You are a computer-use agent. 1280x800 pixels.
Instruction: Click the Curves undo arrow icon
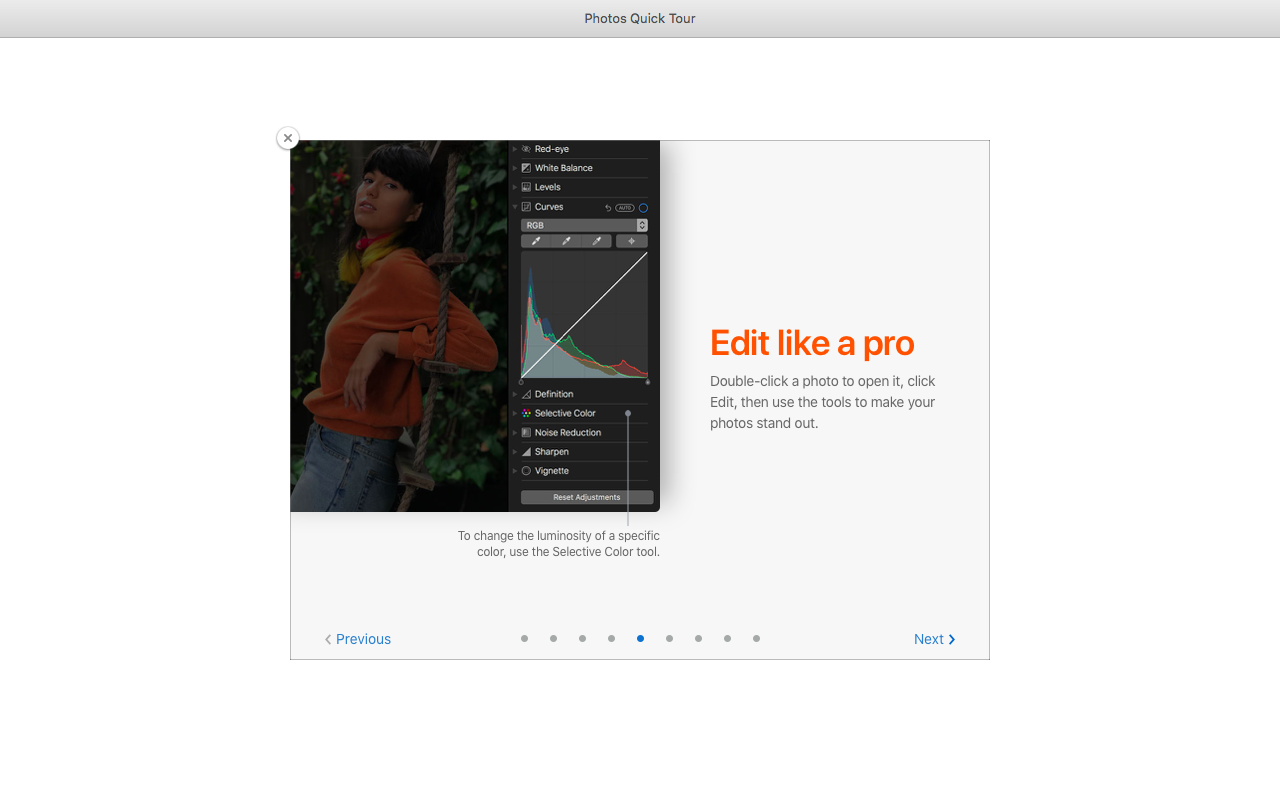608,208
